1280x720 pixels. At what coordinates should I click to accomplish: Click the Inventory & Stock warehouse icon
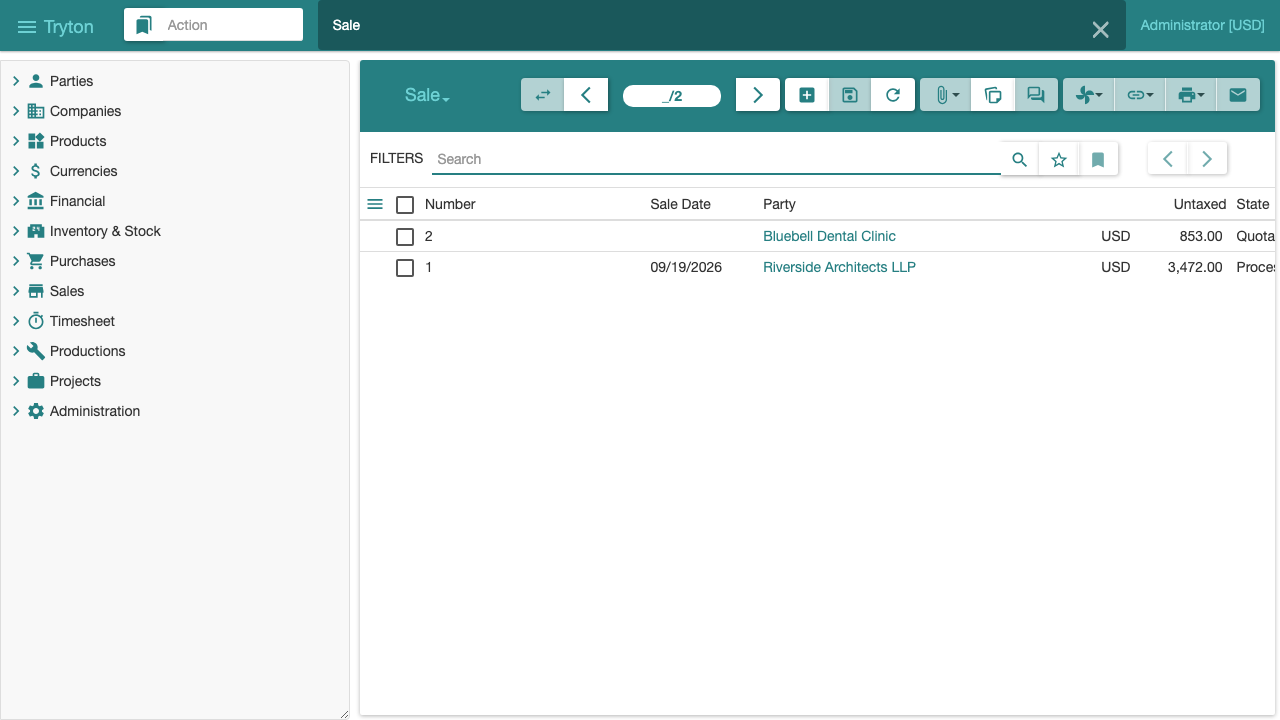[36, 231]
